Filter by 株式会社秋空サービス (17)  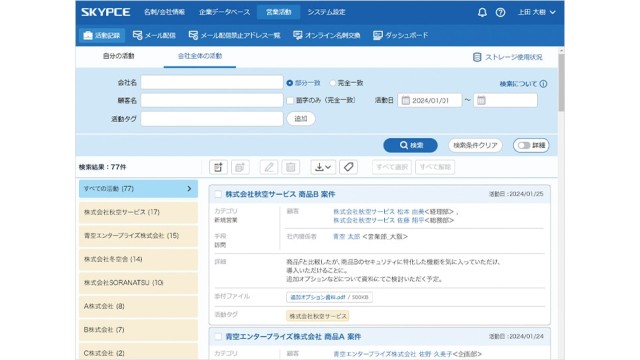tap(138, 212)
